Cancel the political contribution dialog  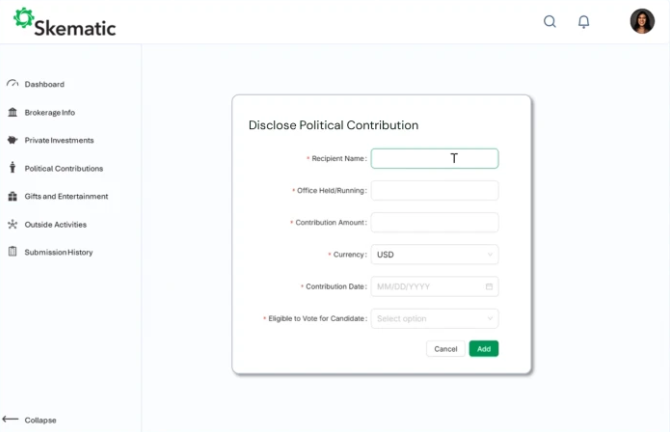pyautogui.click(x=446, y=349)
